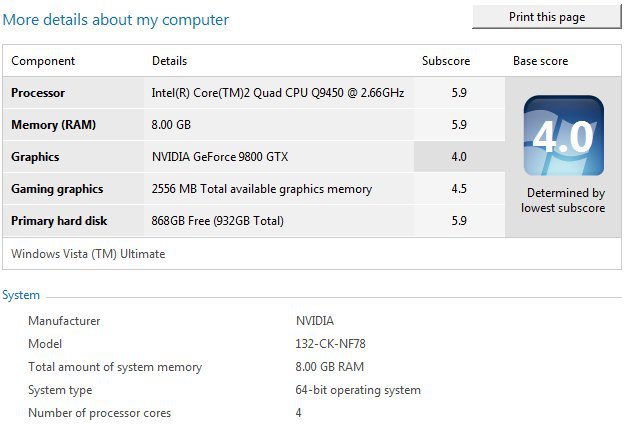The image size is (626, 428).
Task: Click the Gaming graphics row label
Action: tap(57, 189)
